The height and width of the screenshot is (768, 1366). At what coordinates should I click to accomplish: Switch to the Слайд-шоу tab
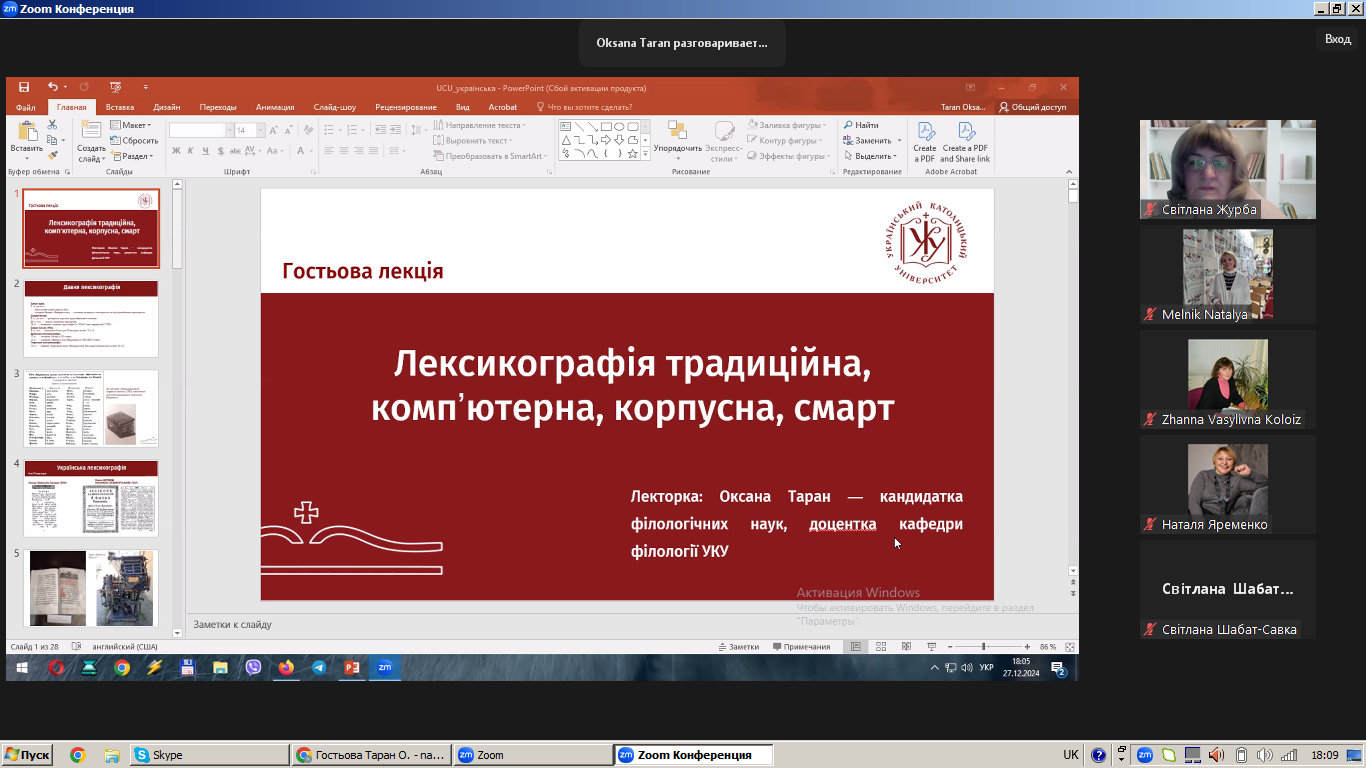pyautogui.click(x=335, y=107)
